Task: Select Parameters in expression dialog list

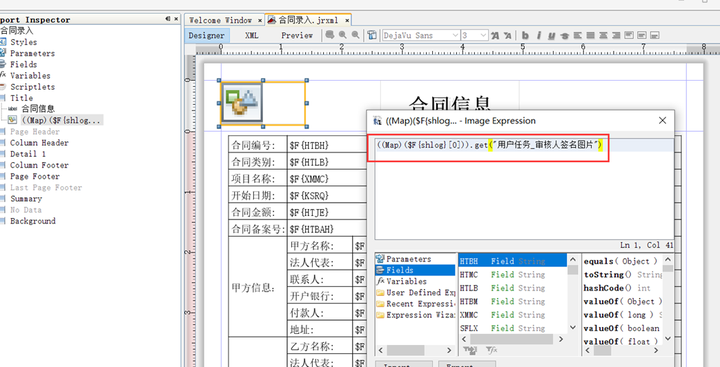Action: tap(409, 259)
